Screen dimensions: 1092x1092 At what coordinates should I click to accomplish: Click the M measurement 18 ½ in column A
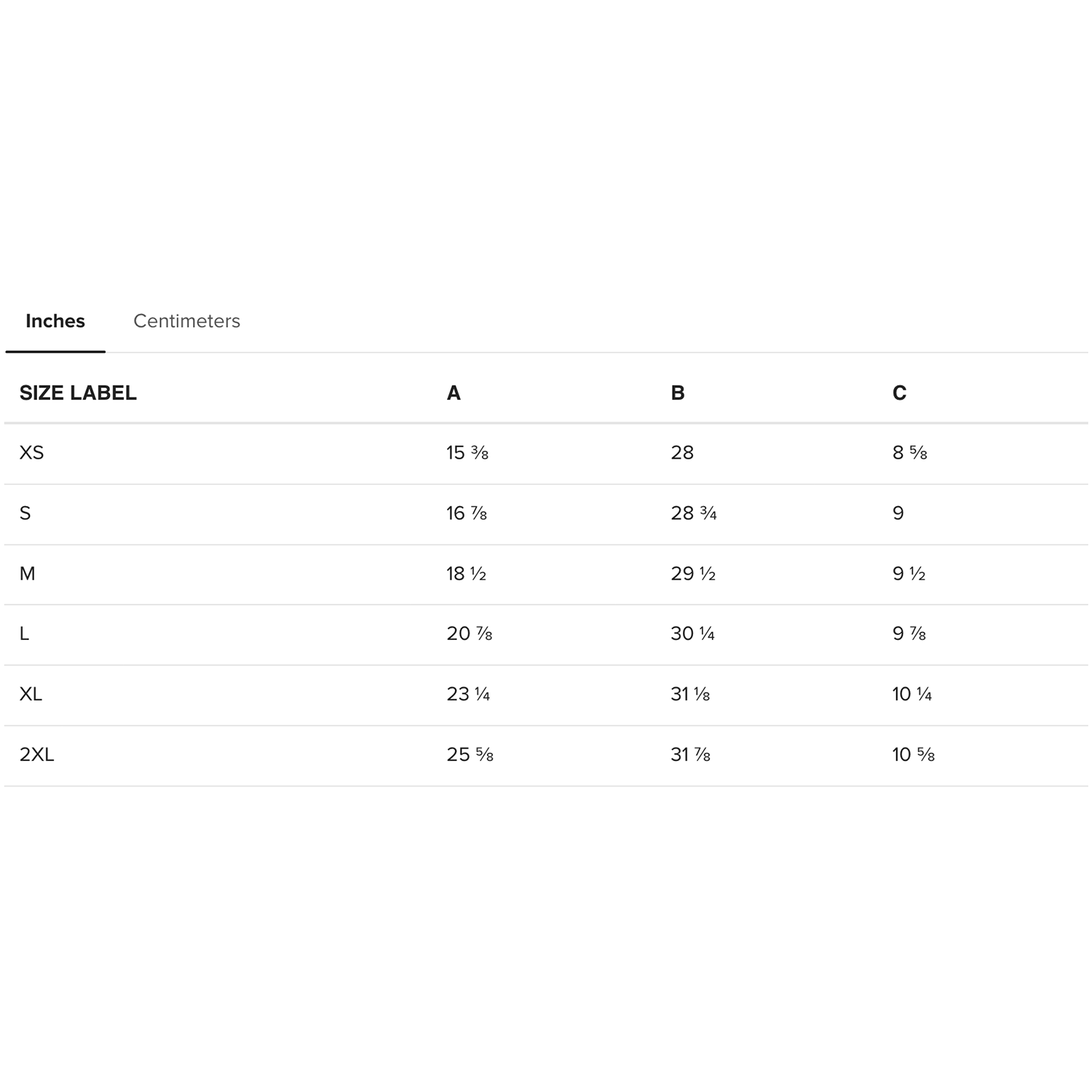coord(467,574)
